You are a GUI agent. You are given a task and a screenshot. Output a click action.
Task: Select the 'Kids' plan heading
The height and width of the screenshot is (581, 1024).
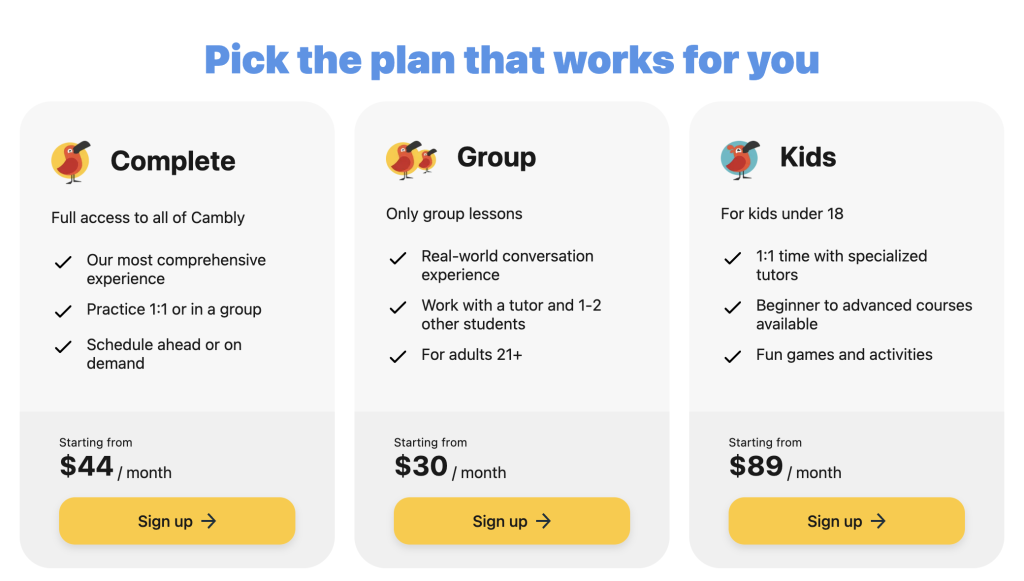click(x=808, y=157)
